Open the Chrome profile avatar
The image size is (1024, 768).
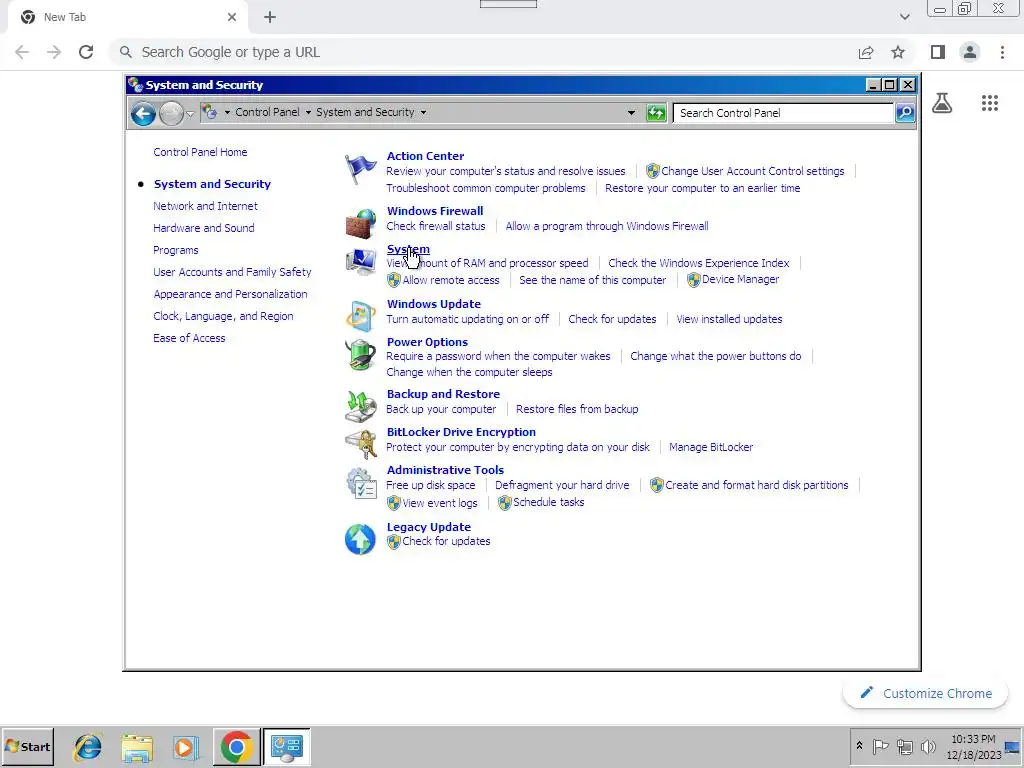970,52
